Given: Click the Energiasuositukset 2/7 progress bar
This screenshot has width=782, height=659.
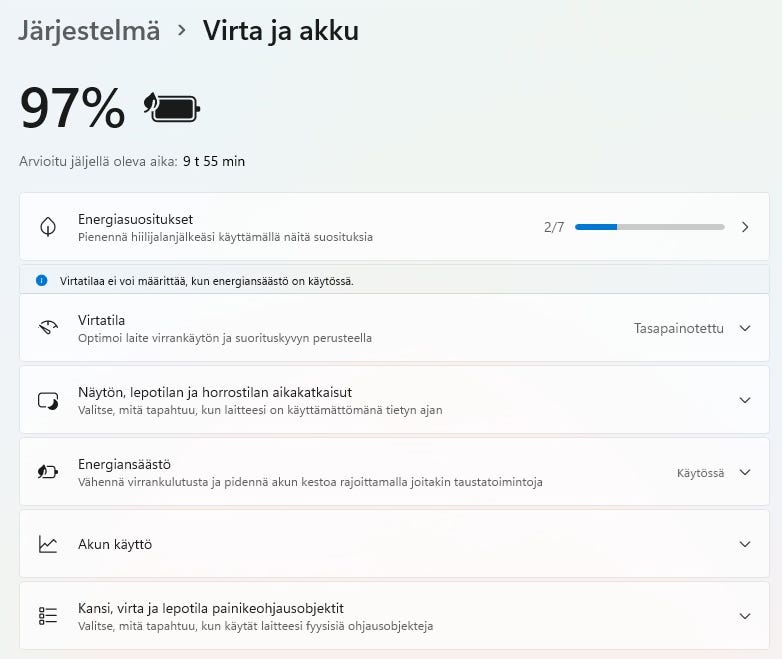Looking at the screenshot, I should pyautogui.click(x=649, y=227).
